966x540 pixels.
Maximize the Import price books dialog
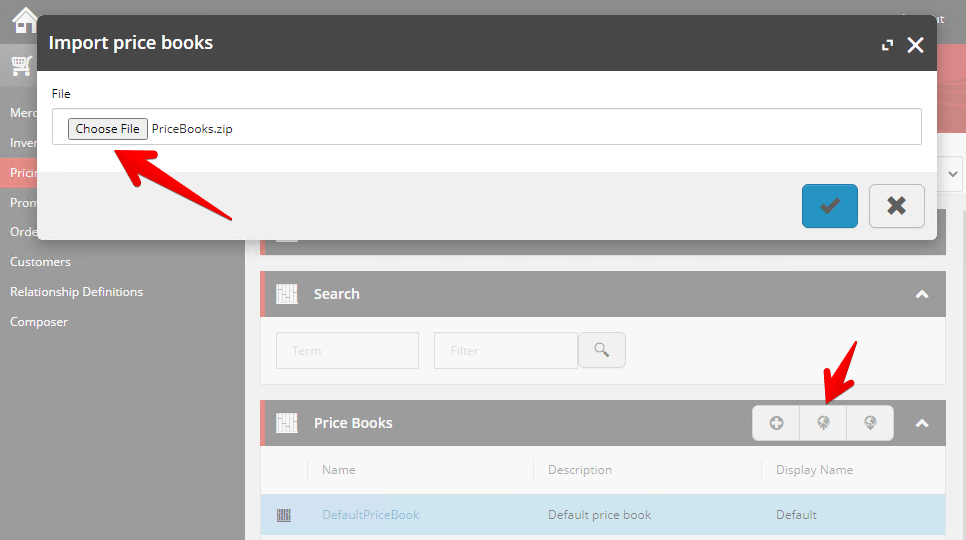tap(887, 45)
